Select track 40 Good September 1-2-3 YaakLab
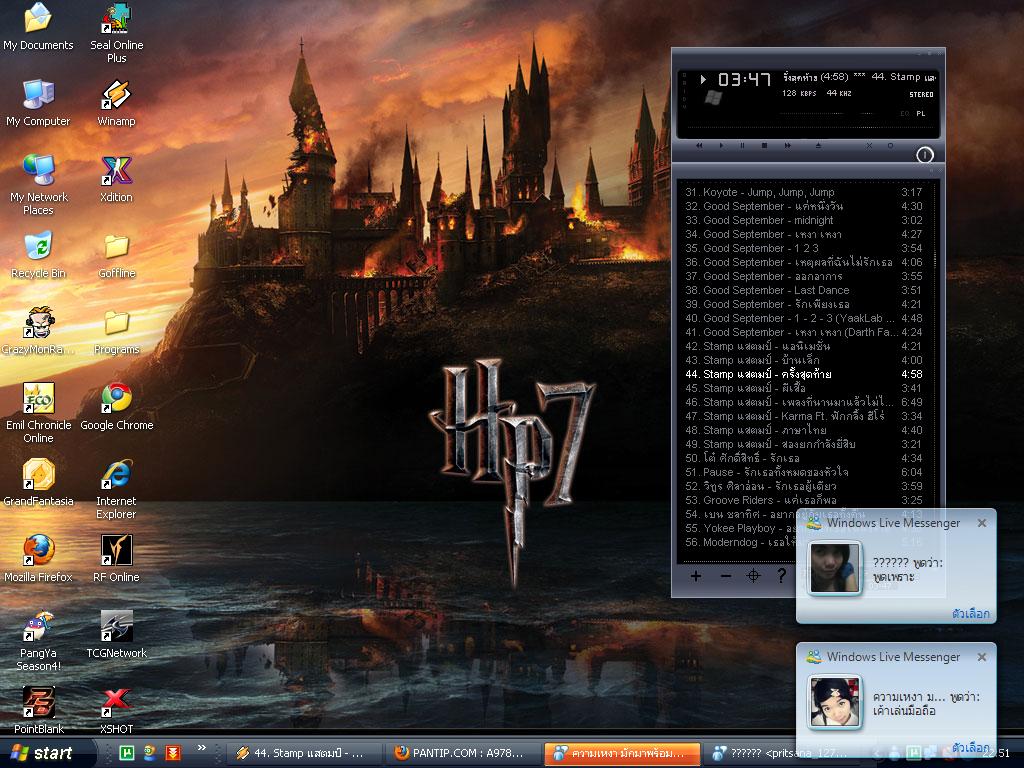This screenshot has height=768, width=1024. coord(804,318)
